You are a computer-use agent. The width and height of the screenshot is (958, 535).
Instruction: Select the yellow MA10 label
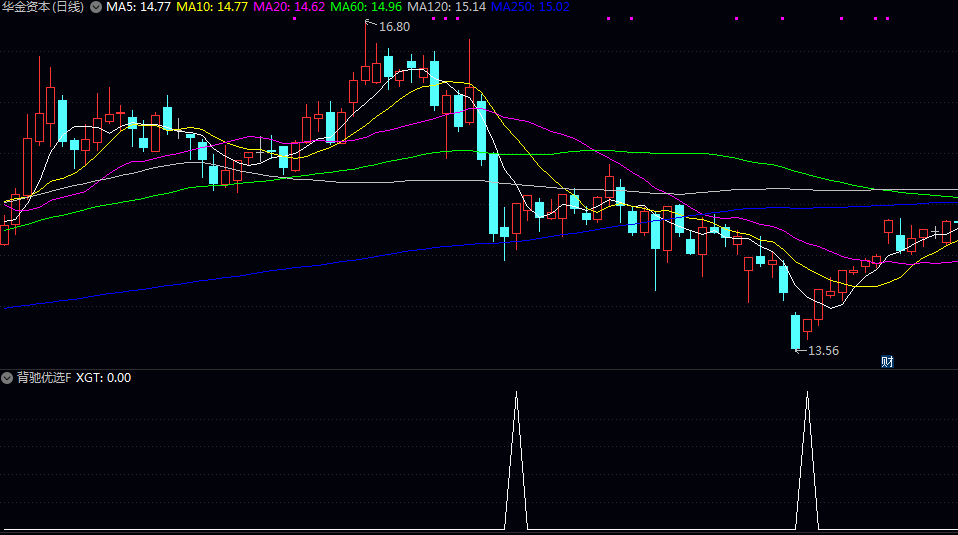(212, 7)
